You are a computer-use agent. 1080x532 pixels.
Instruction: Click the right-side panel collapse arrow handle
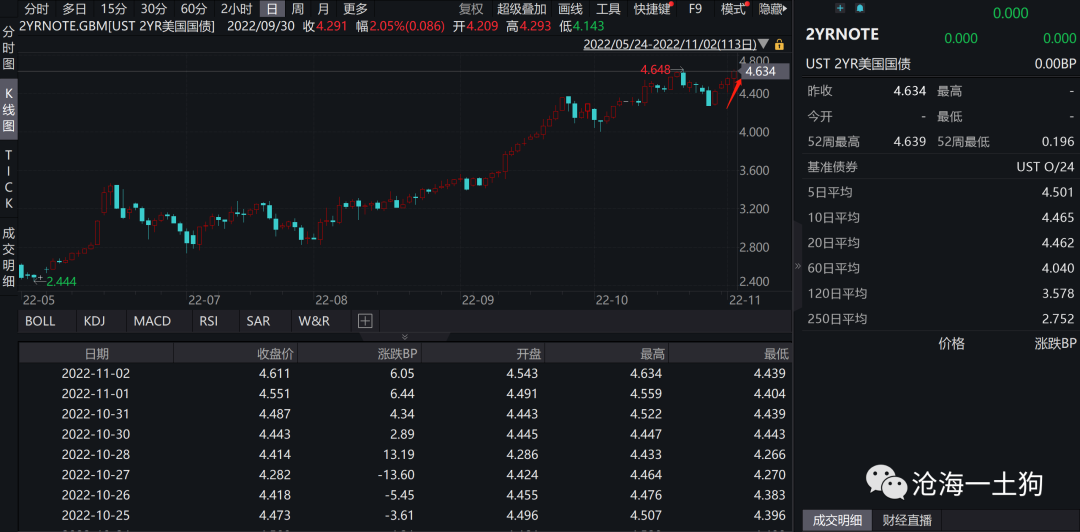(797, 267)
